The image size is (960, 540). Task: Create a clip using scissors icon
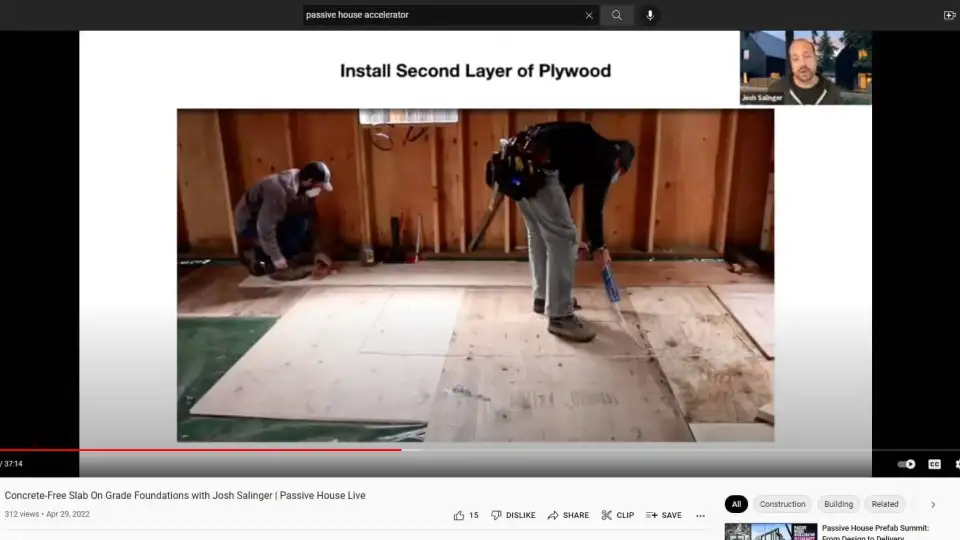(617, 516)
